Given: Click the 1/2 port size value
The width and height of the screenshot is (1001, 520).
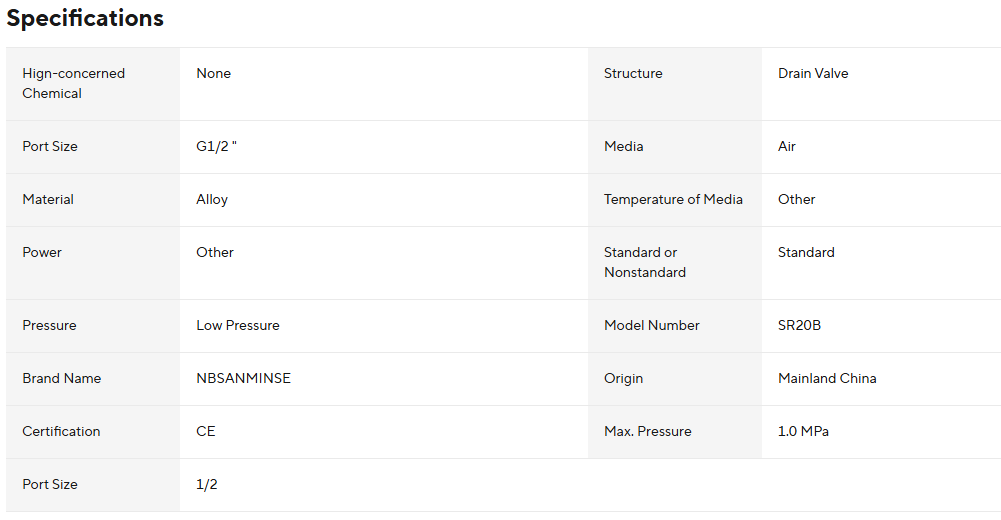Looking at the screenshot, I should (207, 484).
